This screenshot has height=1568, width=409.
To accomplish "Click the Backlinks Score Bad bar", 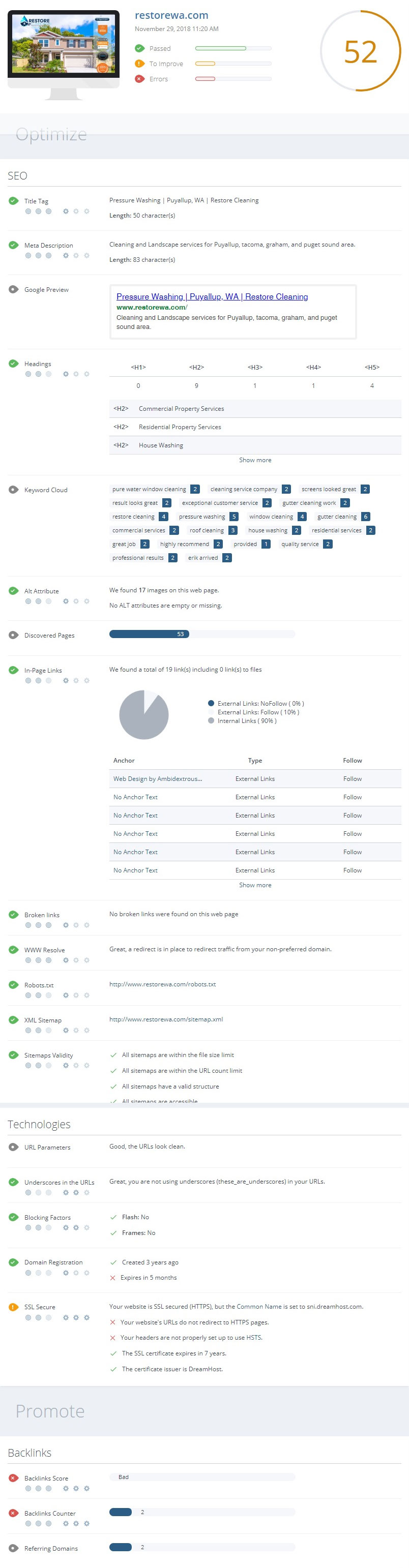I will (202, 1476).
